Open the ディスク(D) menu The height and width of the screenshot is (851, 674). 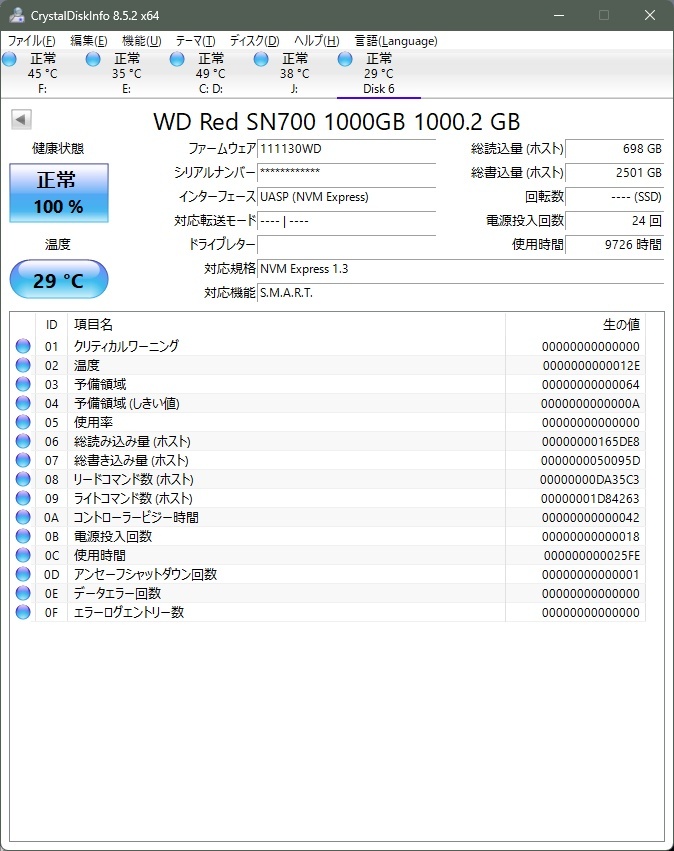click(x=255, y=41)
